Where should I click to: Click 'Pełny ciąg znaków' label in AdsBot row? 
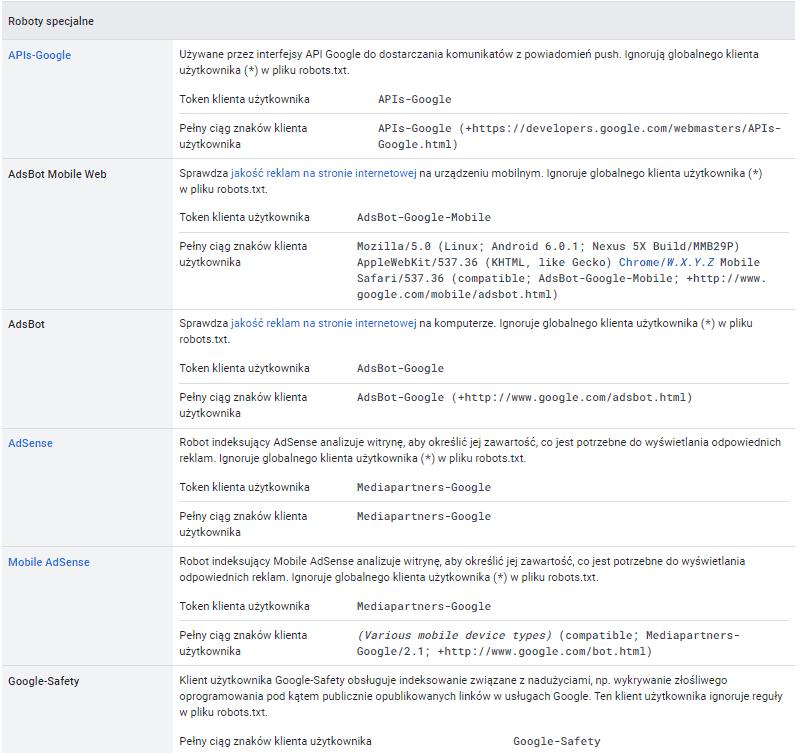[243, 405]
